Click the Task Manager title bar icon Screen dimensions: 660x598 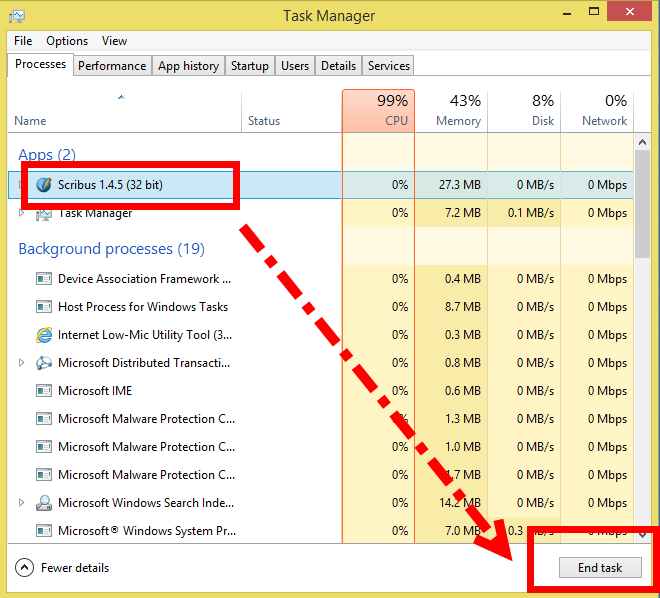(x=17, y=16)
